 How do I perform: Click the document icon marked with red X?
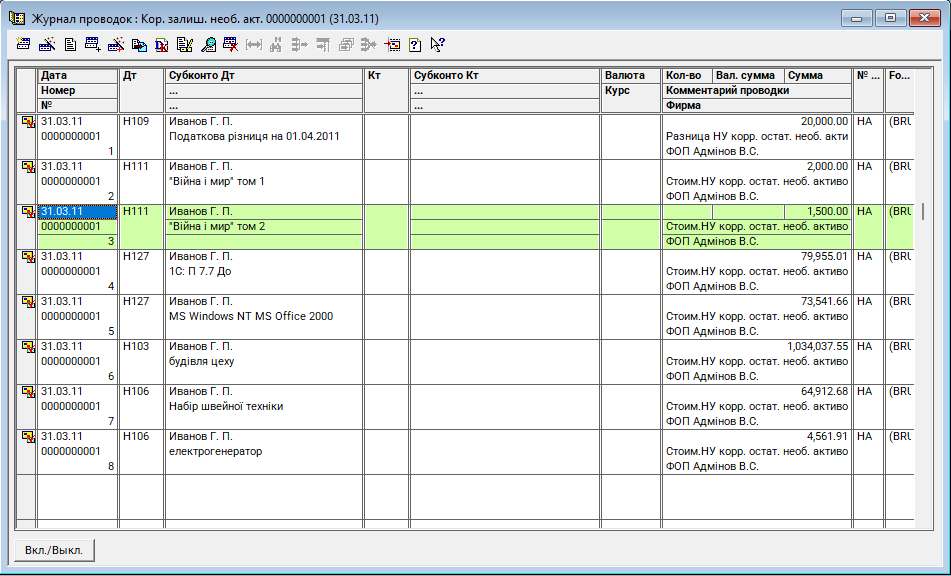pos(162,44)
